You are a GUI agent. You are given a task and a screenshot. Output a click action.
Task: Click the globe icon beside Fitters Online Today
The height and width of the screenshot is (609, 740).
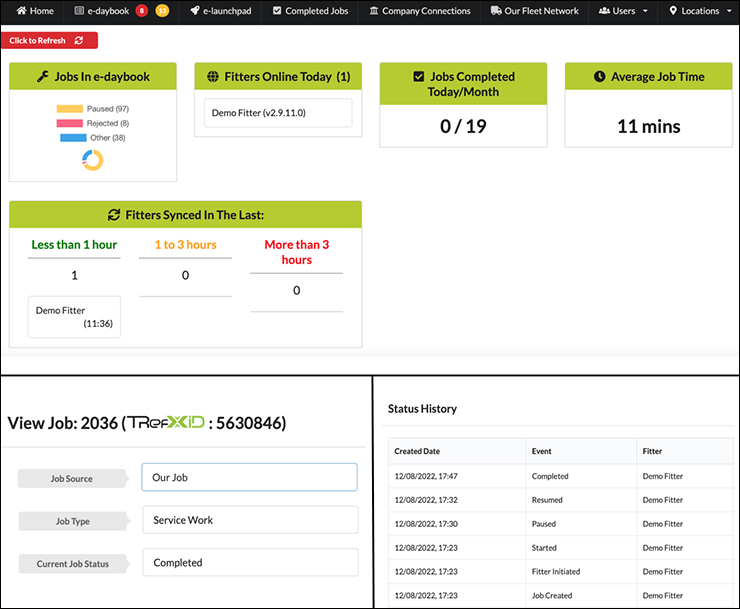click(213, 77)
